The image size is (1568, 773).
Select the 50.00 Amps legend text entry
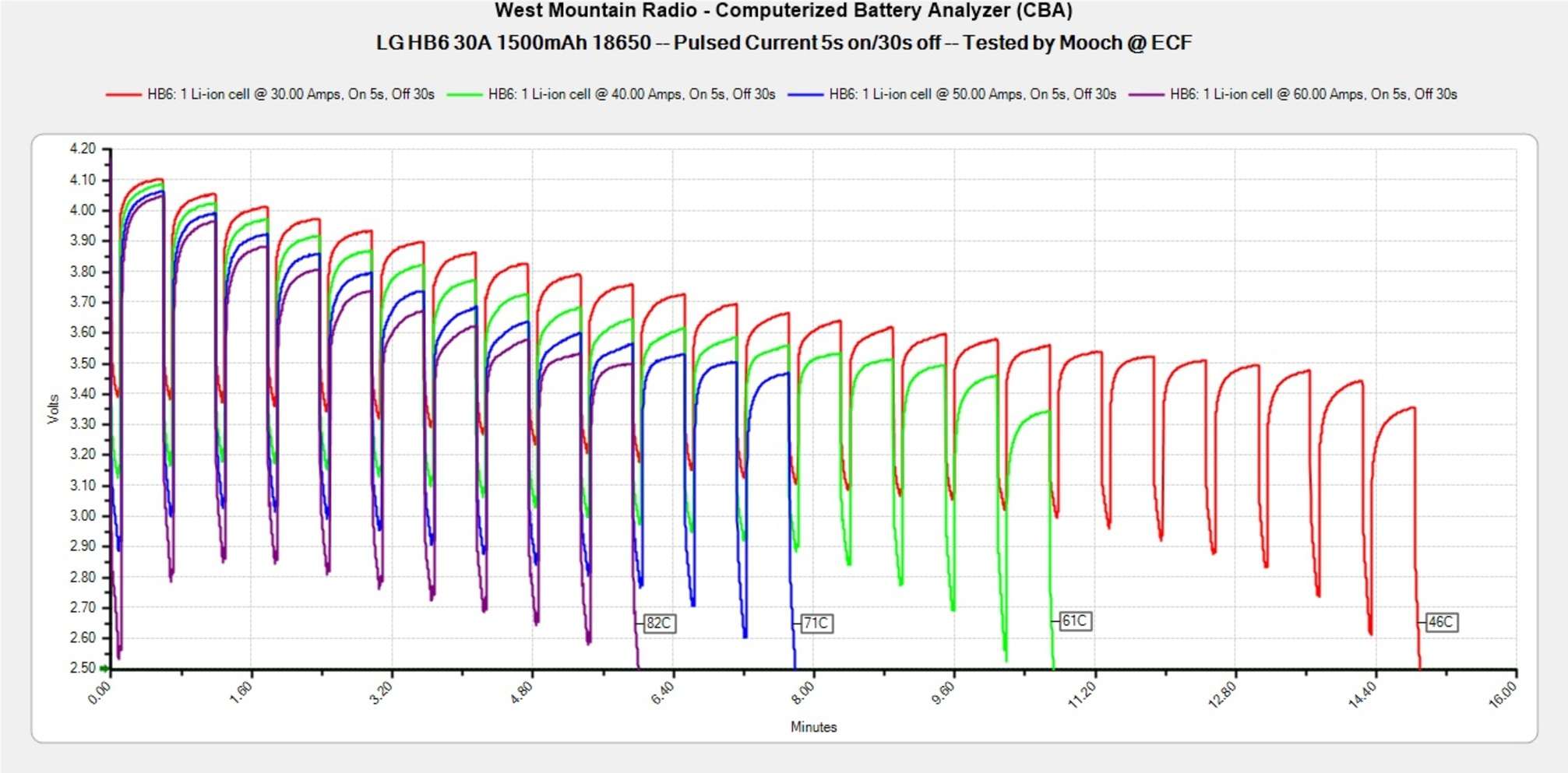(972, 94)
